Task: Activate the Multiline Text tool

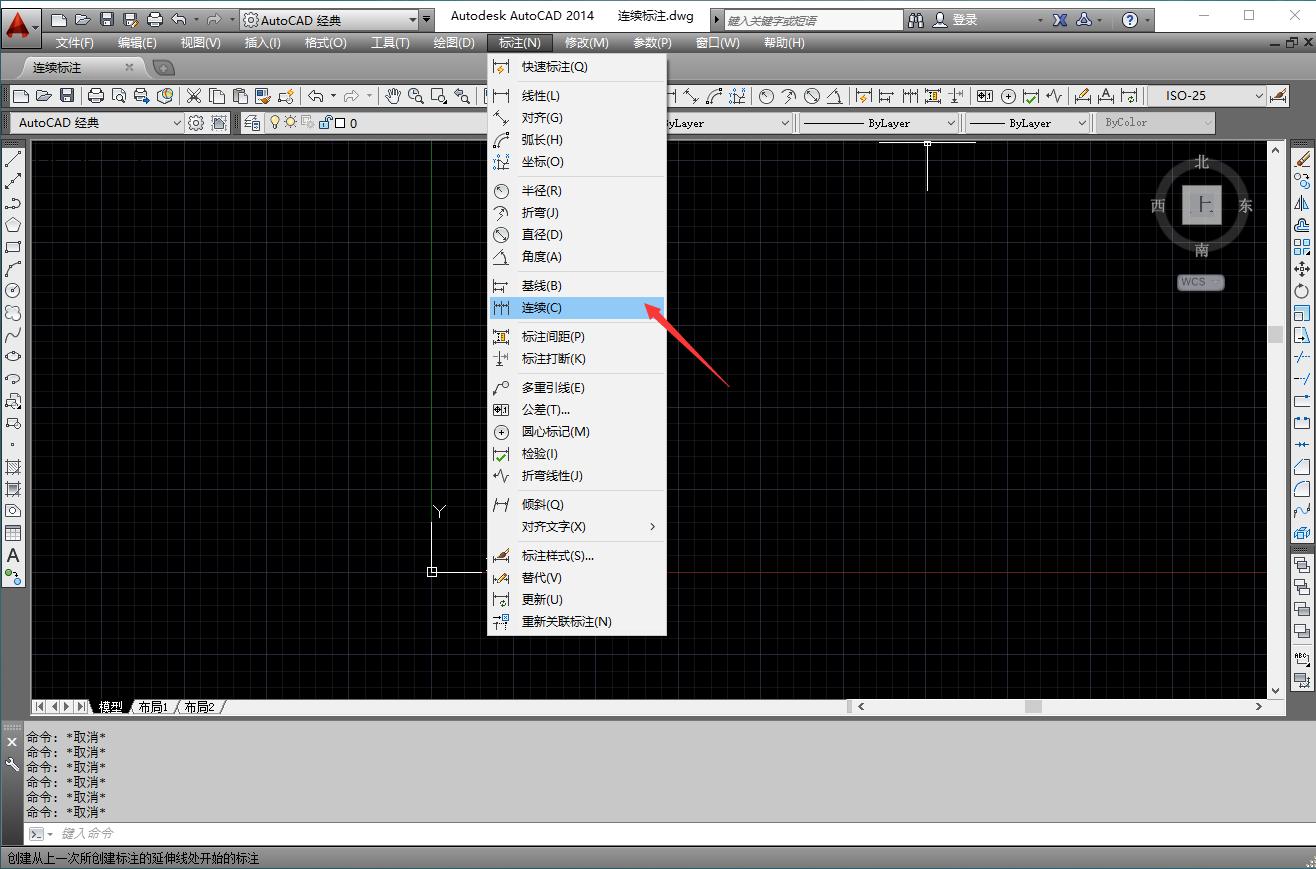Action: click(x=12, y=557)
